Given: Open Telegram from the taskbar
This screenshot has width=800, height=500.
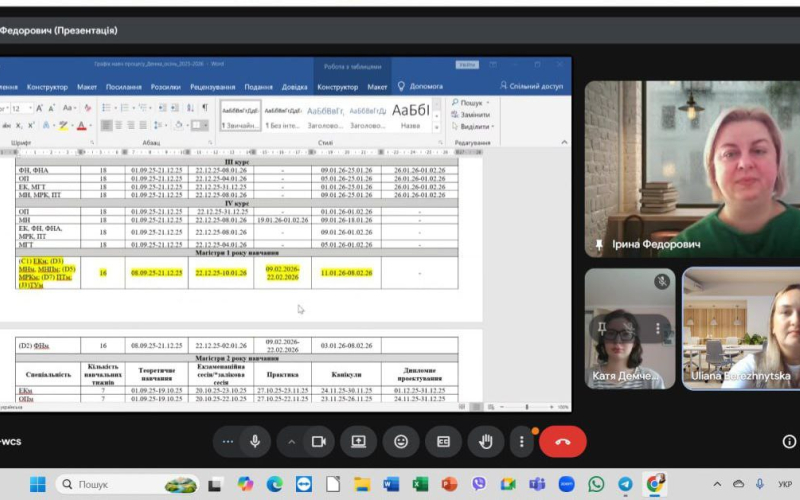Looking at the screenshot, I should [625, 484].
